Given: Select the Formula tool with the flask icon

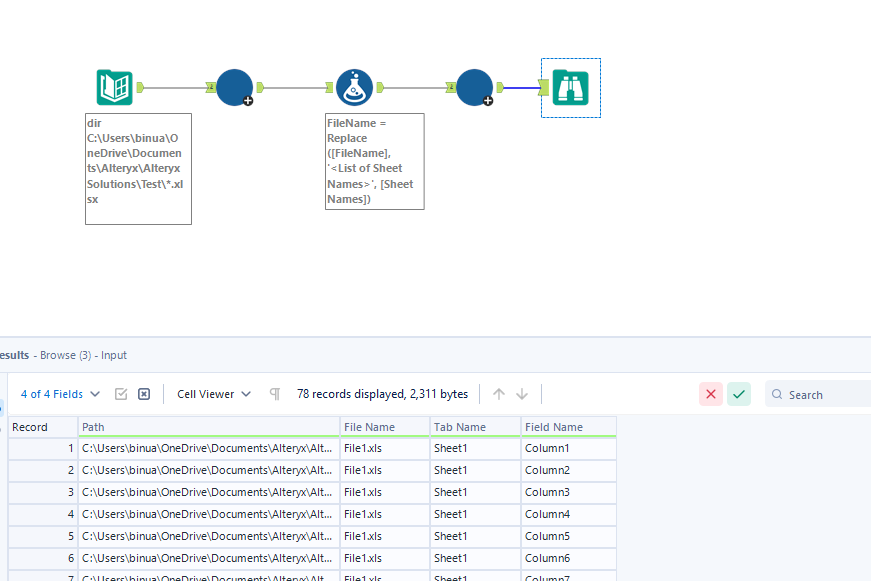Looking at the screenshot, I should 355,87.
